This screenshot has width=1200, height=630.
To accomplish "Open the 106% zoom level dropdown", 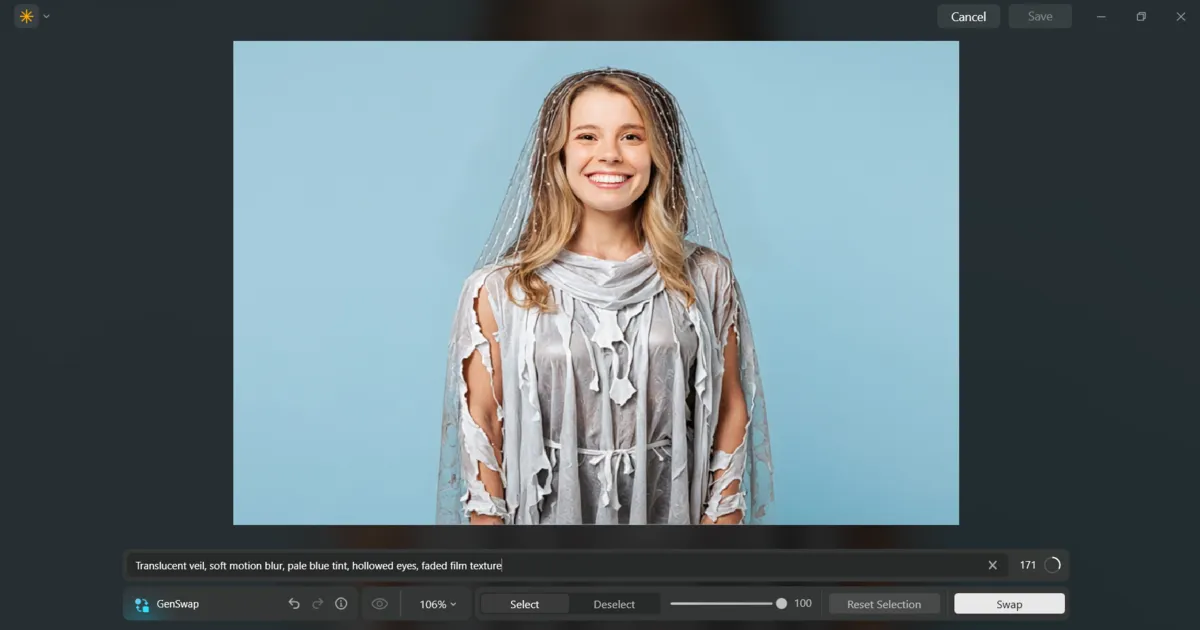I will pyautogui.click(x=434, y=604).
